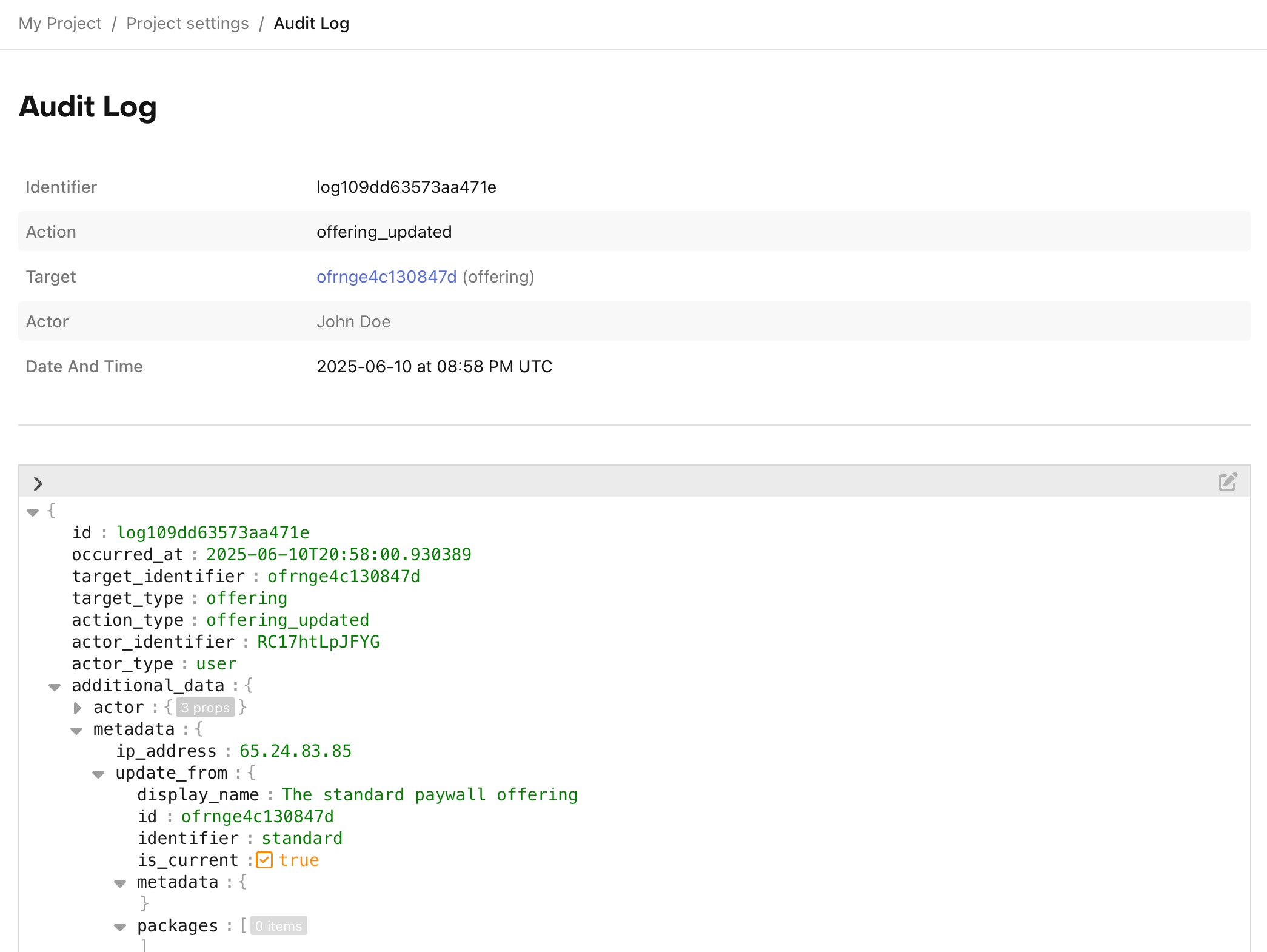This screenshot has width=1267, height=952.
Task: Click the display_name standard paywall offering value
Action: coord(429,794)
